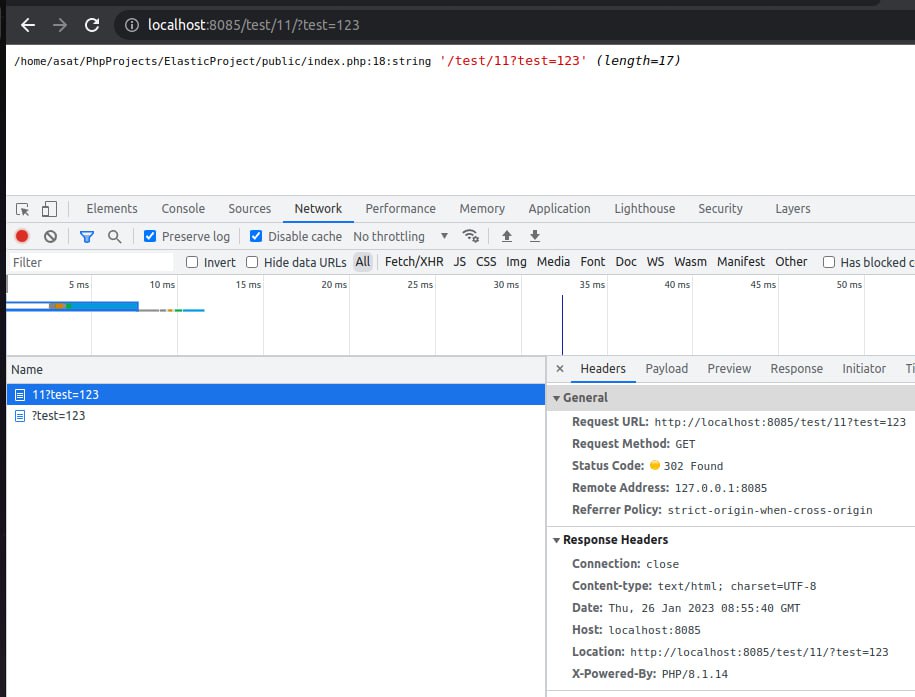915x697 pixels.
Task: Open network search magnifier icon
Action: point(114,236)
